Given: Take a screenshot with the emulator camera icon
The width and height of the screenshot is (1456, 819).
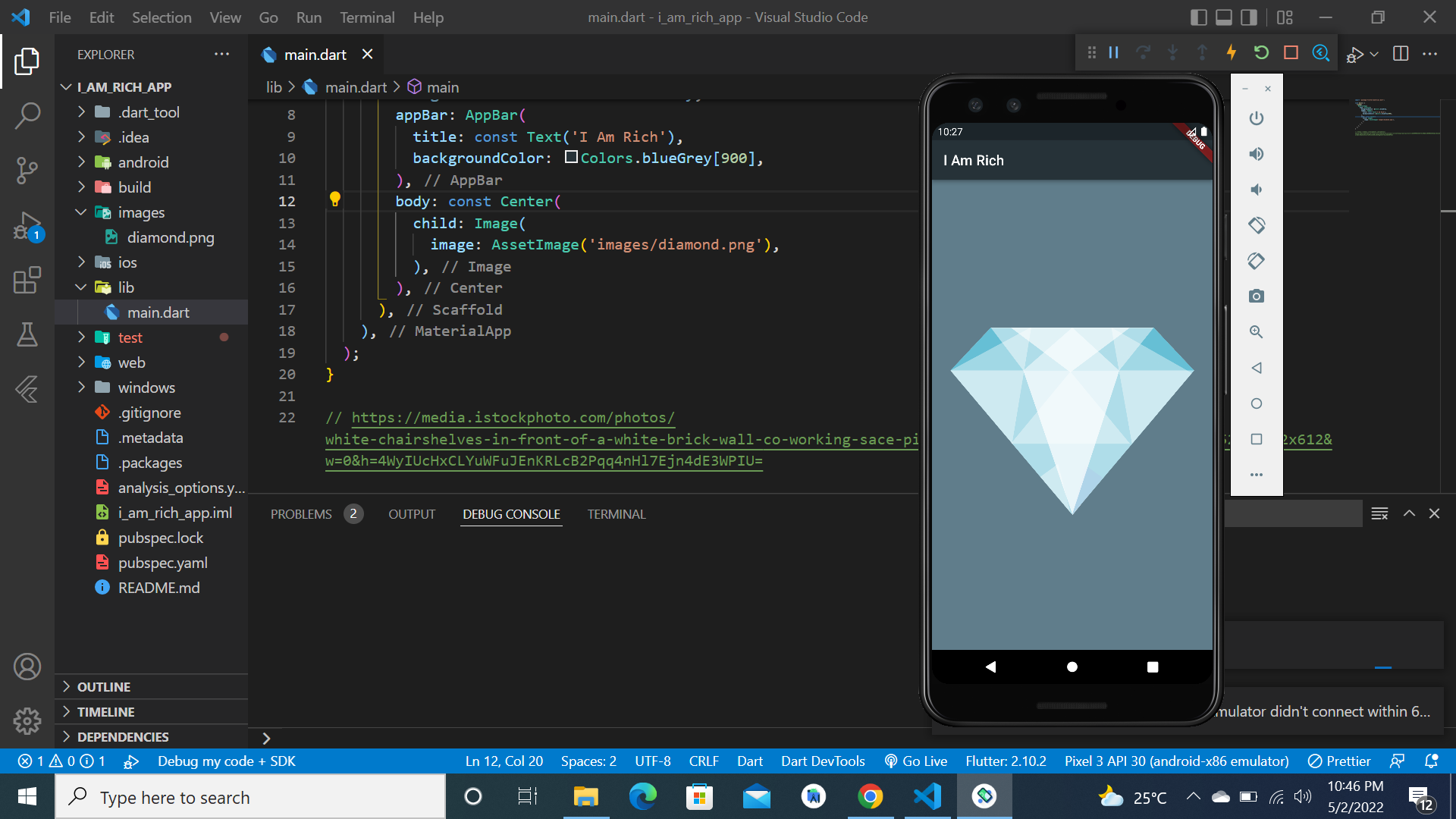Looking at the screenshot, I should 1257,296.
